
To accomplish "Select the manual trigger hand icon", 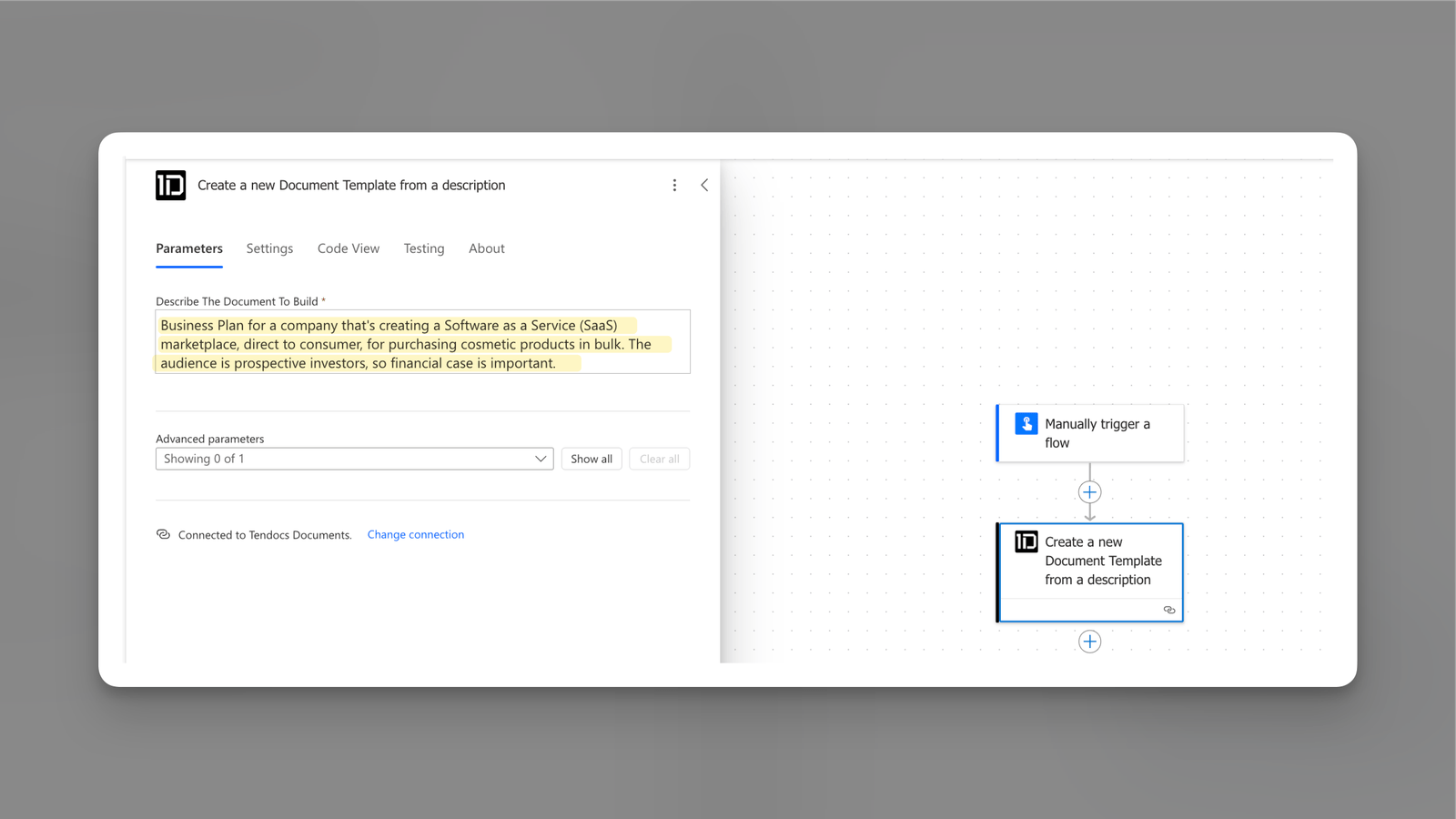I will (x=1026, y=424).
